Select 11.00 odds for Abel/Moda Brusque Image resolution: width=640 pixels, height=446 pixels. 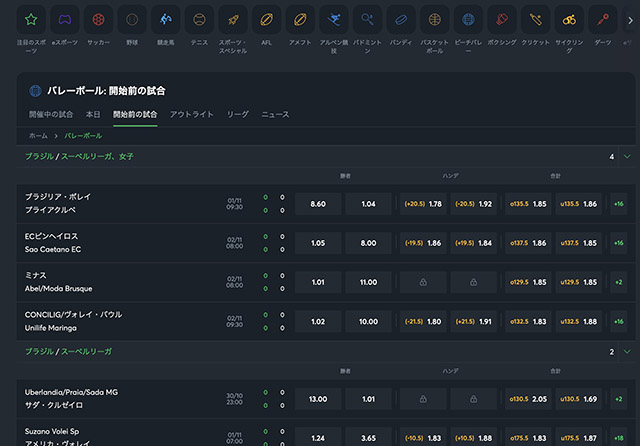(x=368, y=282)
